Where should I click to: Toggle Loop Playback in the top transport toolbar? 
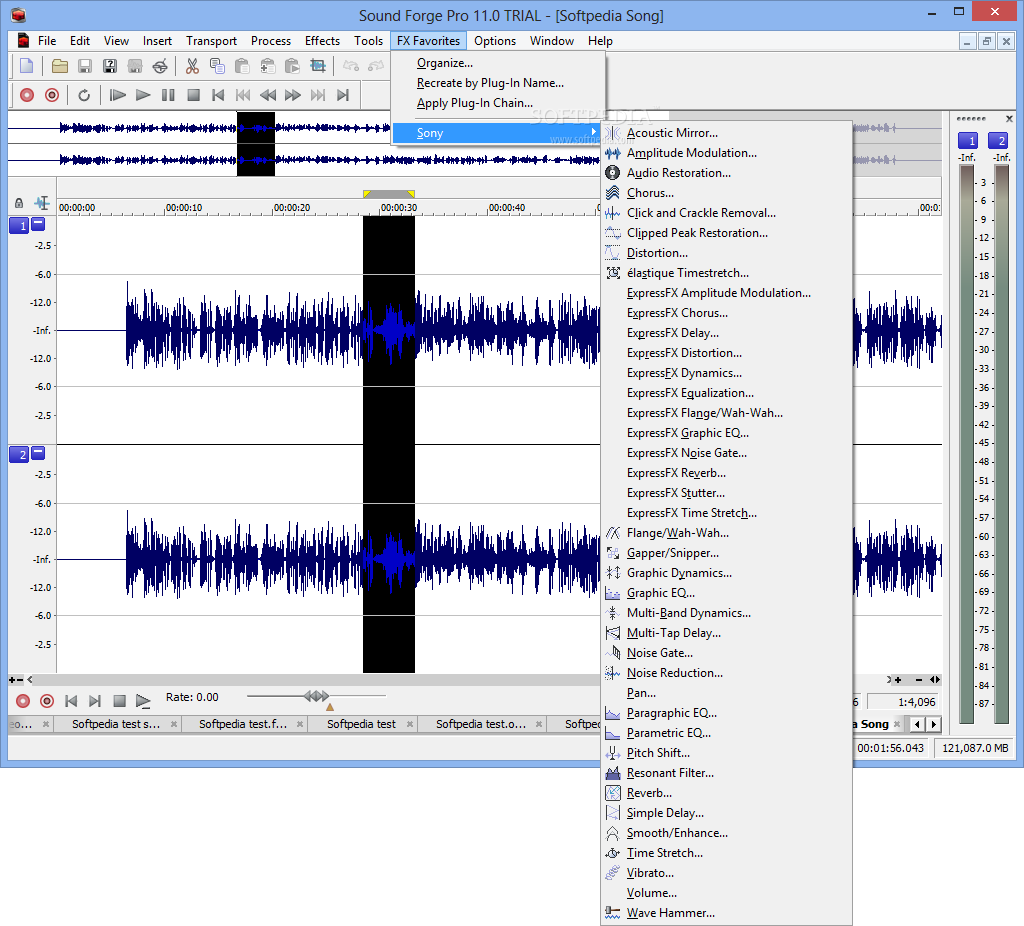coord(84,95)
